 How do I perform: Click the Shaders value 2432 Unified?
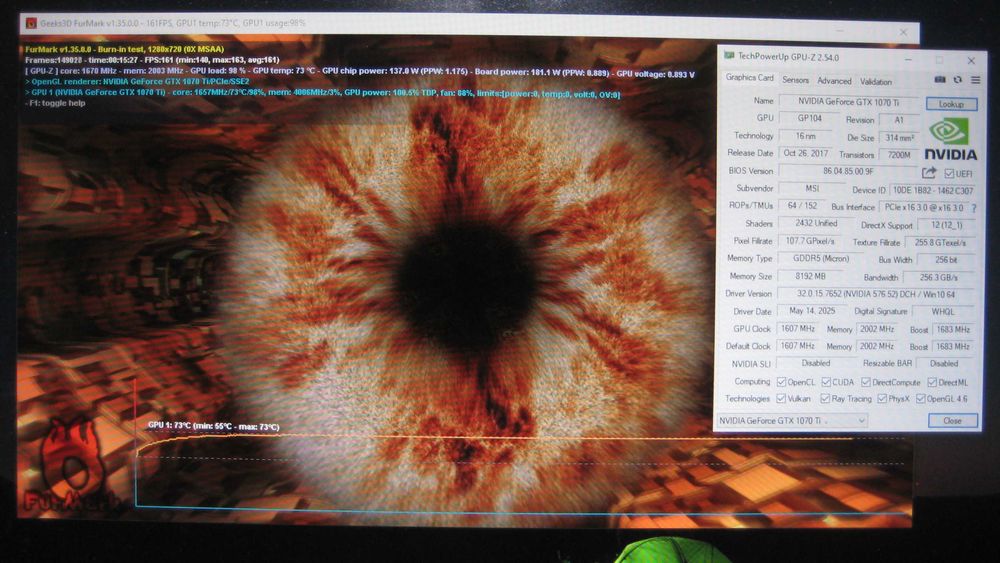816,223
